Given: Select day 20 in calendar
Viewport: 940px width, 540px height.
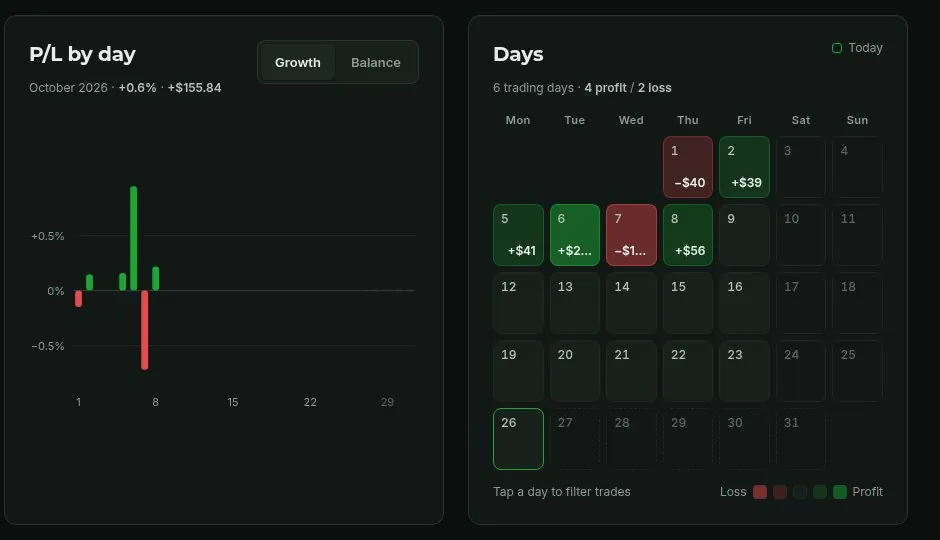Looking at the screenshot, I should pos(574,371).
